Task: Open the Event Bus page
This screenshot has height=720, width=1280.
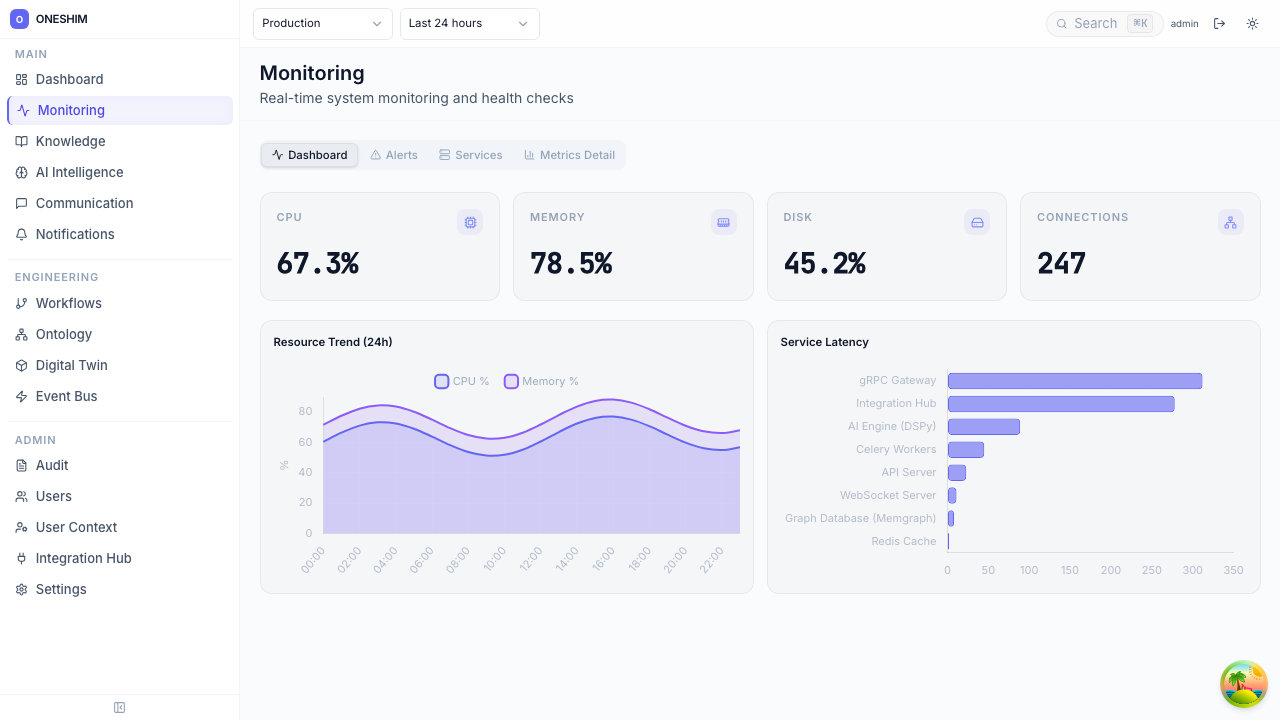Action: tap(69, 396)
